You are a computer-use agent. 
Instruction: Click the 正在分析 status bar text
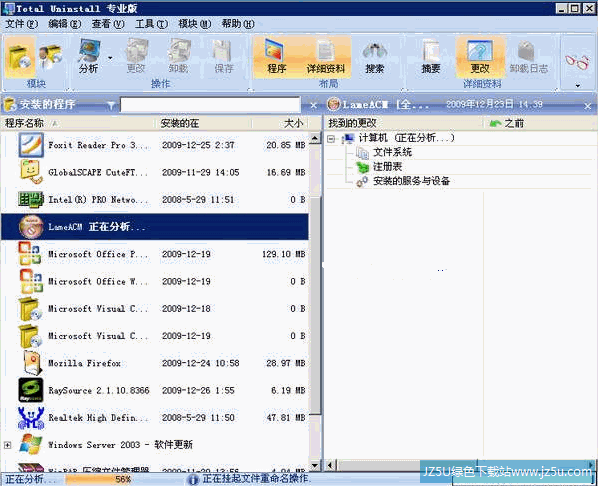[x=30, y=479]
